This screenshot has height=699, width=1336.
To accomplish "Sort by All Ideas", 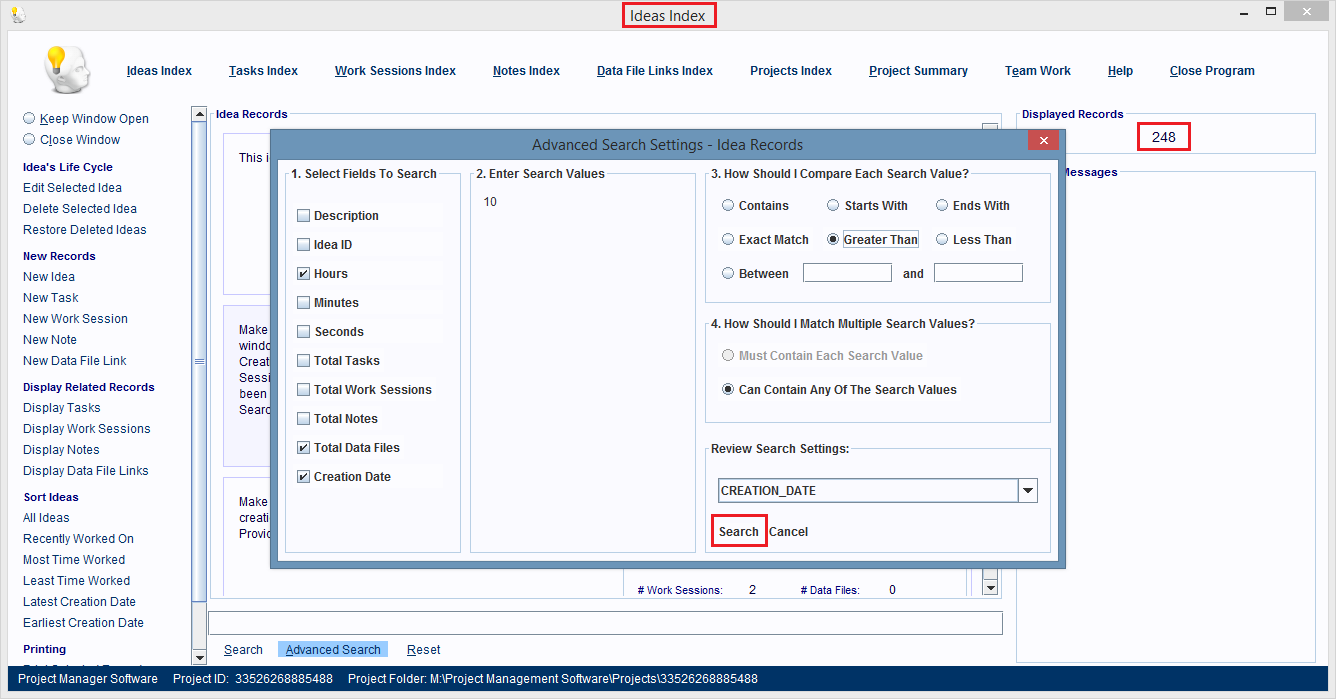I will pos(46,518).
